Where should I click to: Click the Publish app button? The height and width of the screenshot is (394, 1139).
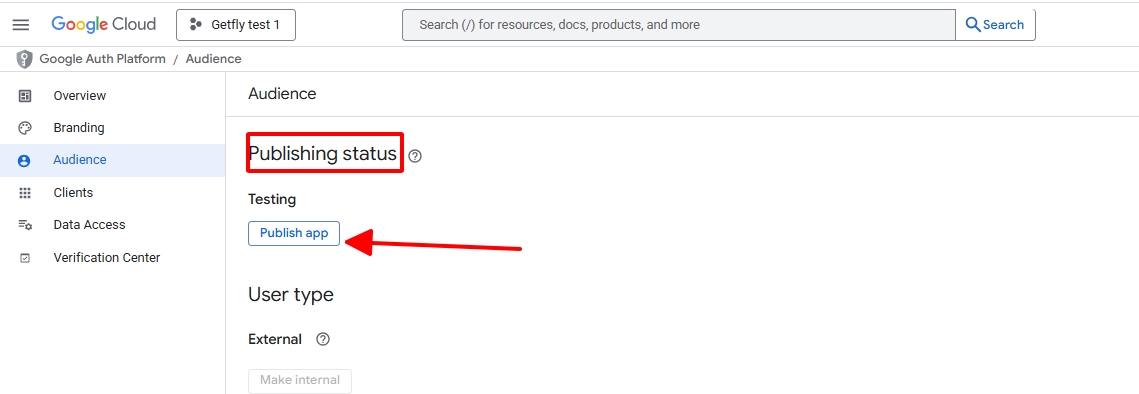294,233
